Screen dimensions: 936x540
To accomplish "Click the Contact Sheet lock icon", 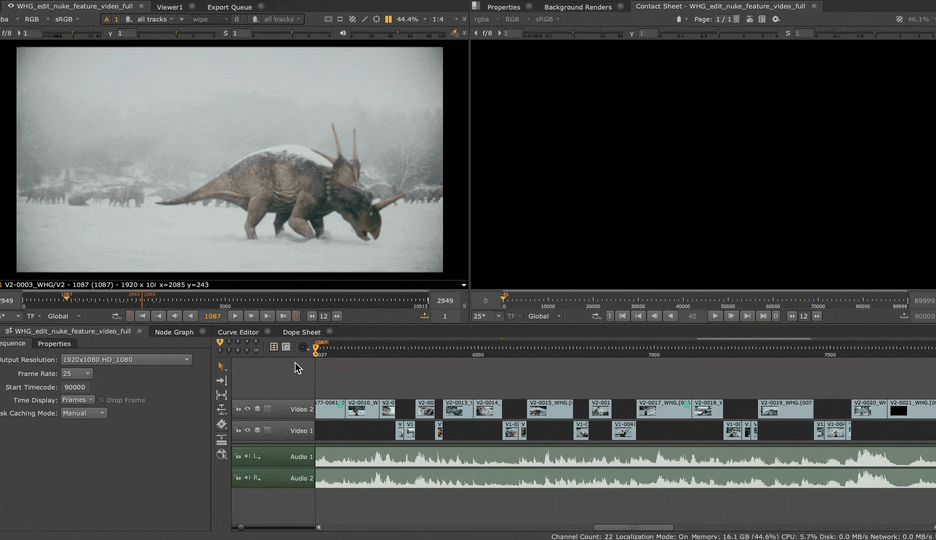I will pyautogui.click(x=679, y=19).
